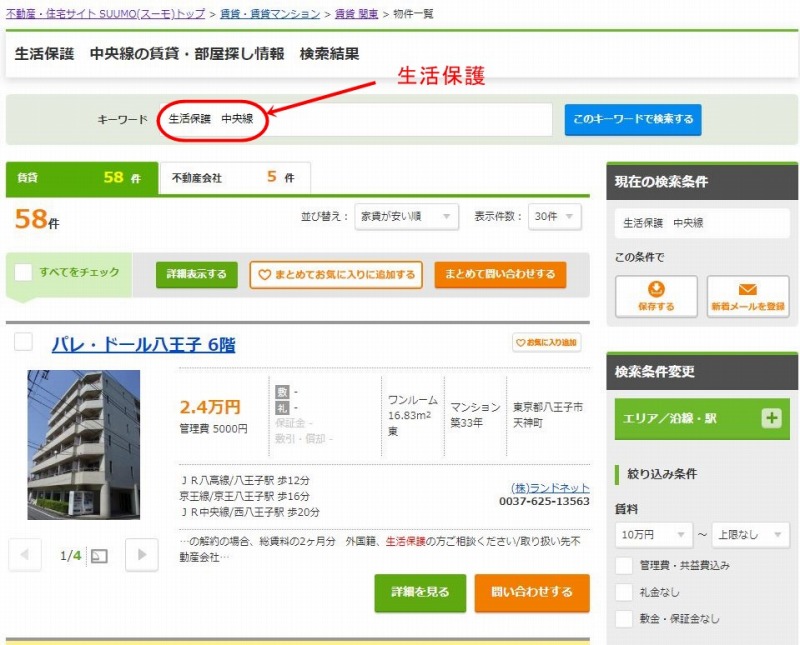Go to previous property photo arrow
This screenshot has height=645, width=800.
[25, 555]
